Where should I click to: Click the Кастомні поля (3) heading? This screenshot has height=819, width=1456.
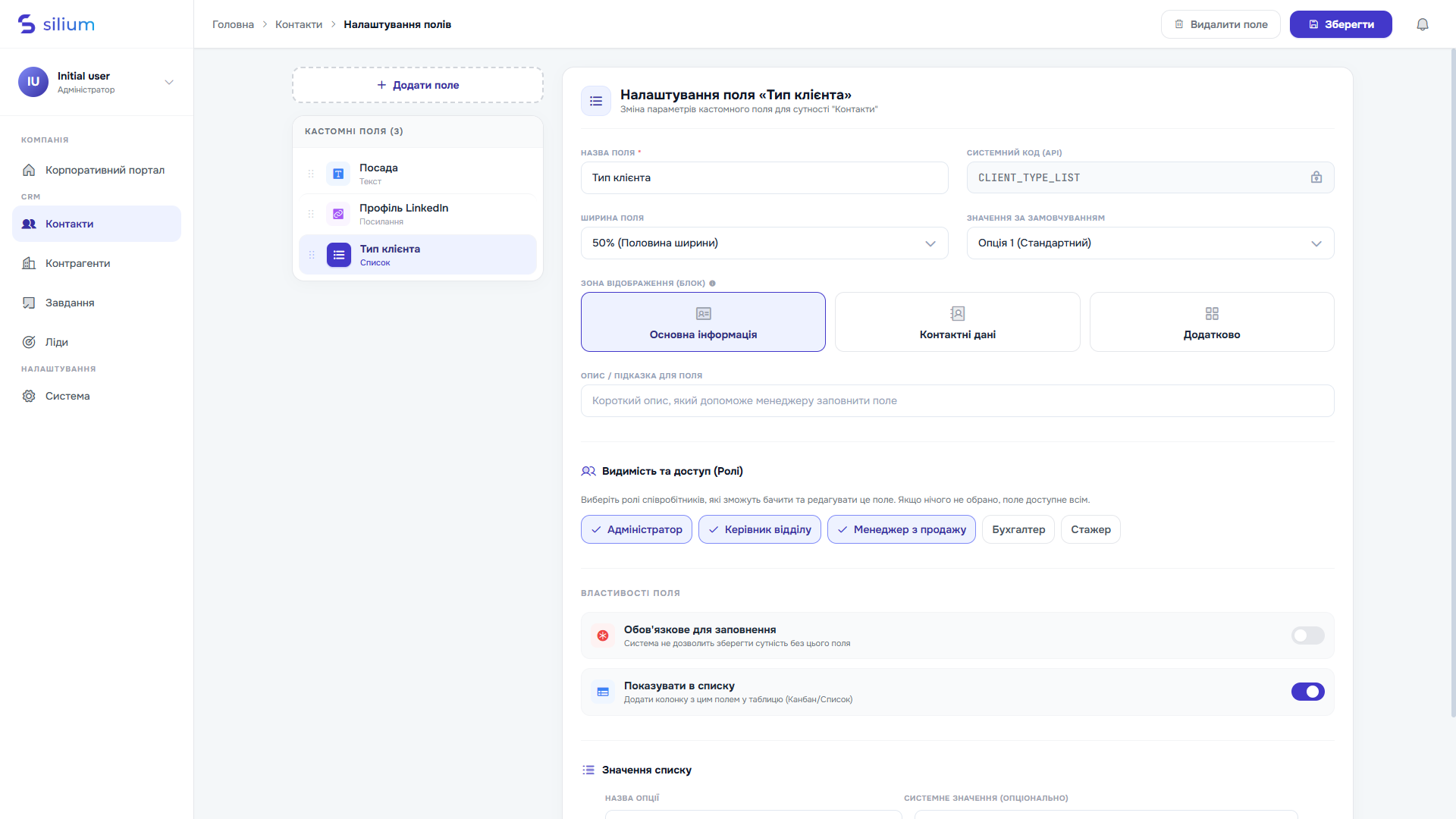tap(354, 131)
